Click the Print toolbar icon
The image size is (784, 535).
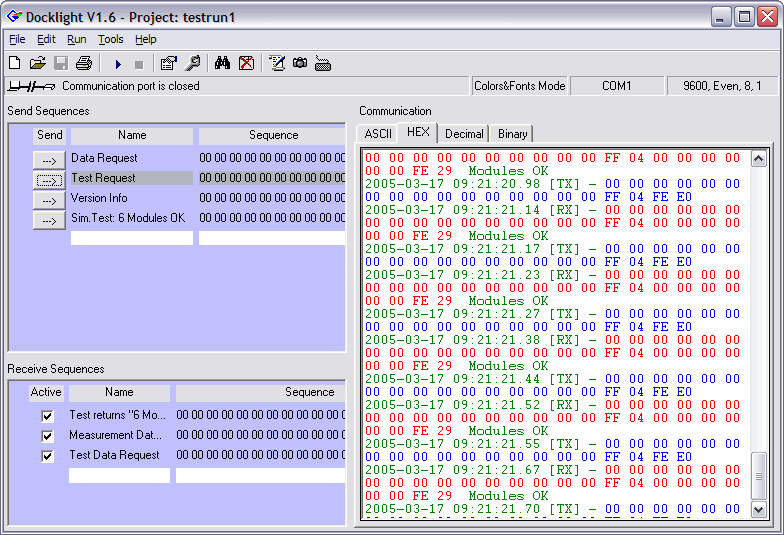point(84,63)
